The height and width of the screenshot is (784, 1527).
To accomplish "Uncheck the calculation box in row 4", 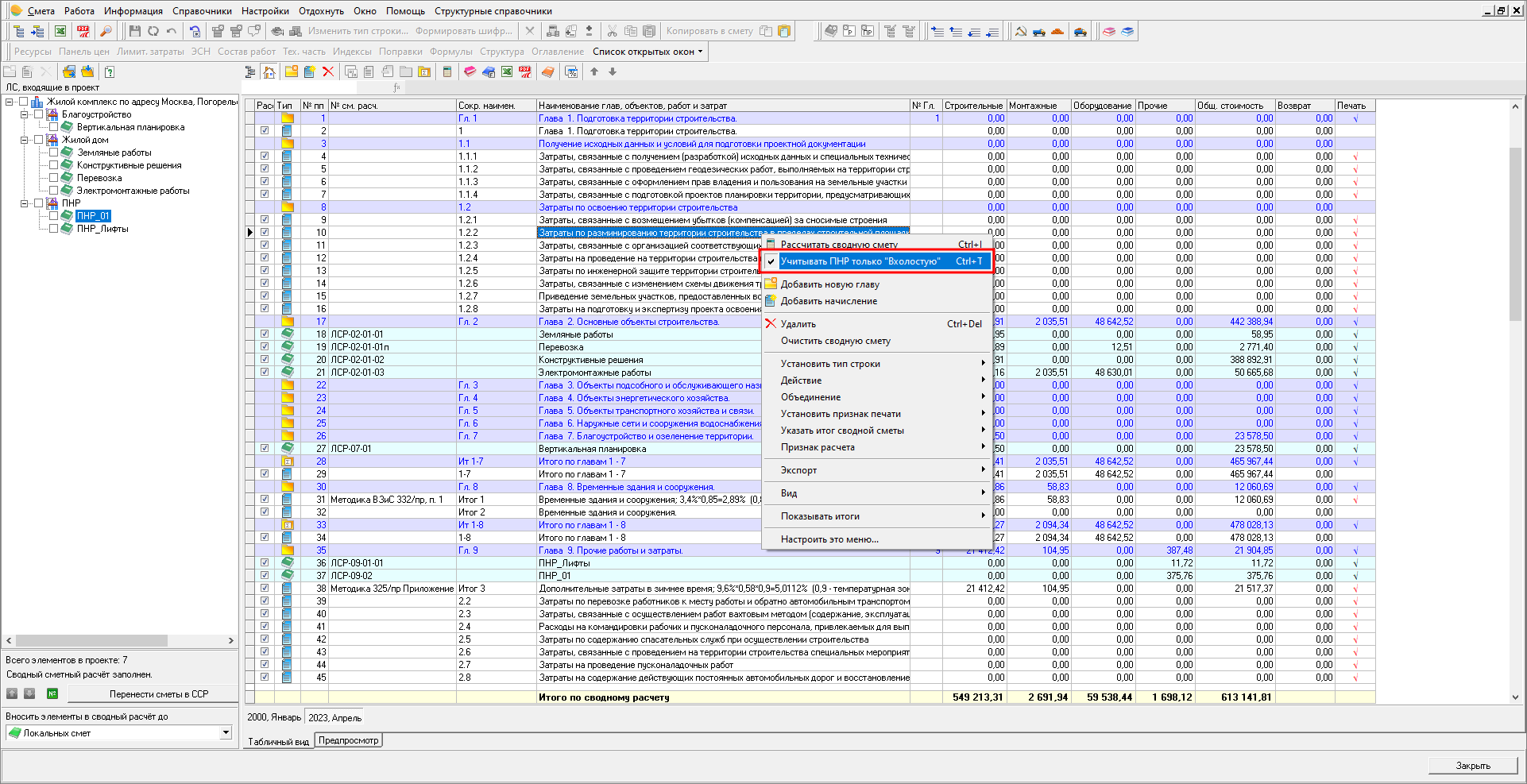I will pyautogui.click(x=265, y=156).
